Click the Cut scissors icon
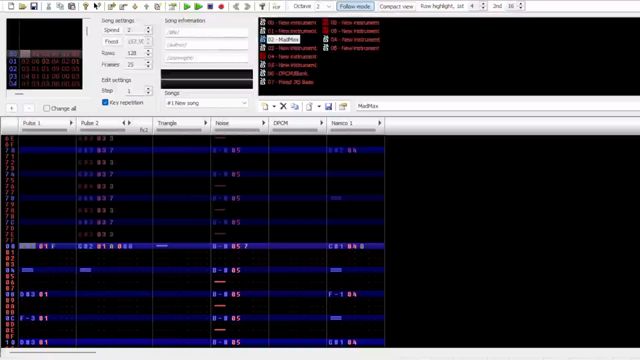Viewport: 640px width, 360px height. [x=49, y=6]
